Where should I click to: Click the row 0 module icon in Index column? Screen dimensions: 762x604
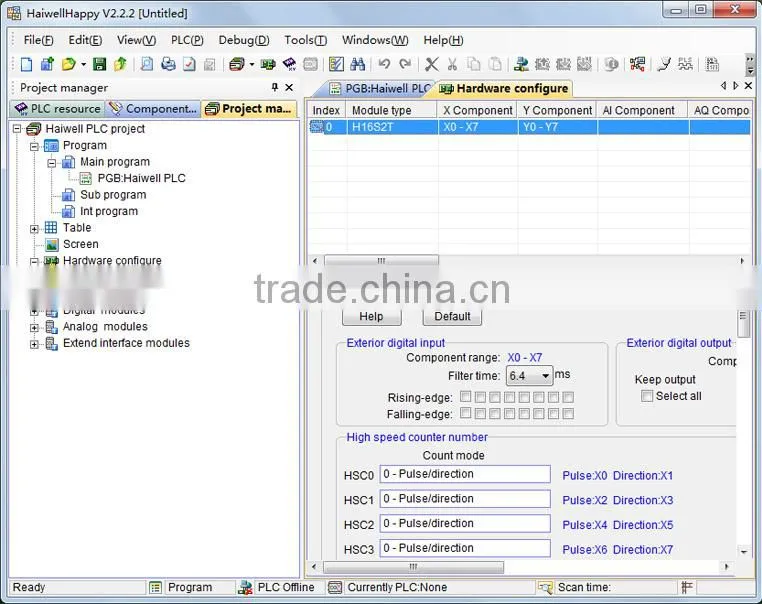point(316,127)
